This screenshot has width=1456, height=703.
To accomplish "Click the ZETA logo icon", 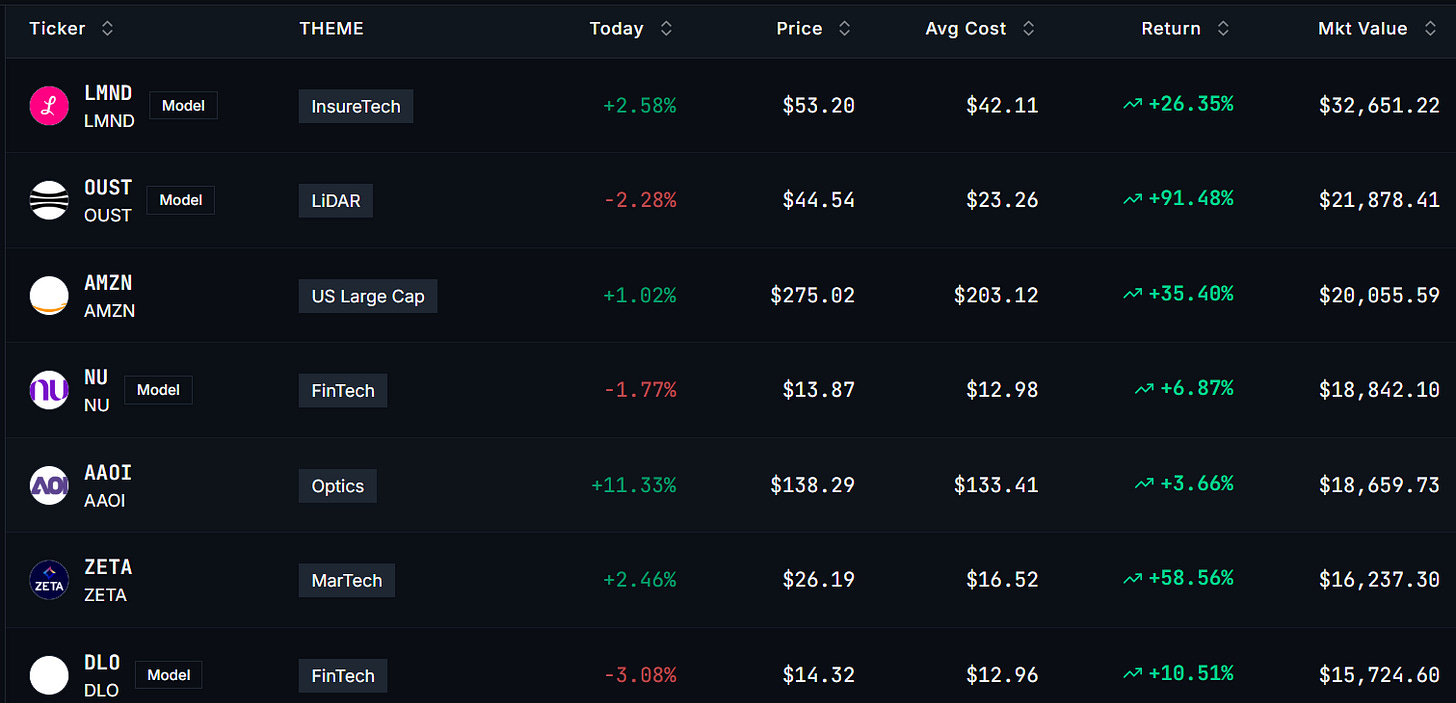I will click(49, 580).
